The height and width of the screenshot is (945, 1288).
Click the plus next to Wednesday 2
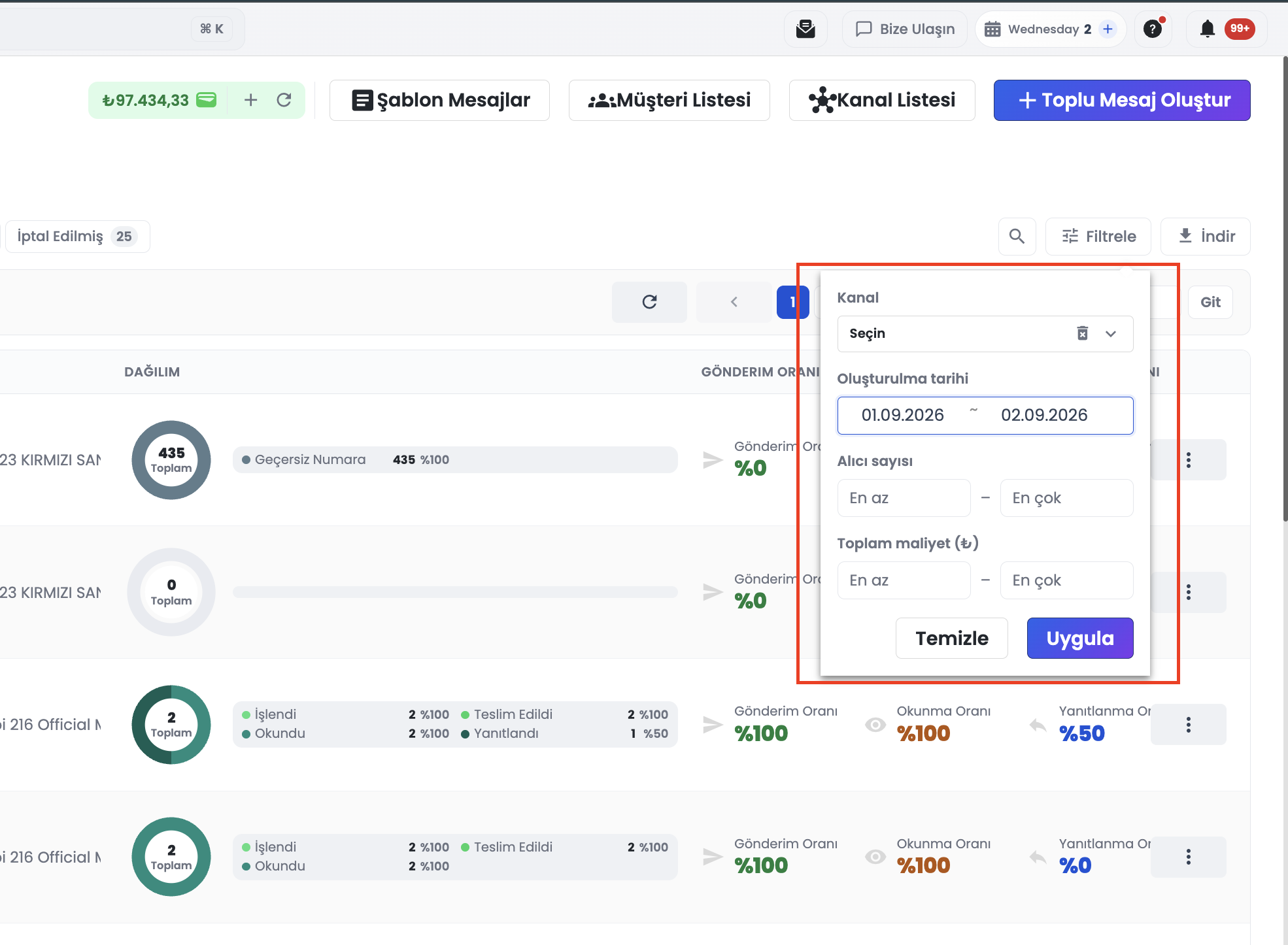coord(1108,29)
